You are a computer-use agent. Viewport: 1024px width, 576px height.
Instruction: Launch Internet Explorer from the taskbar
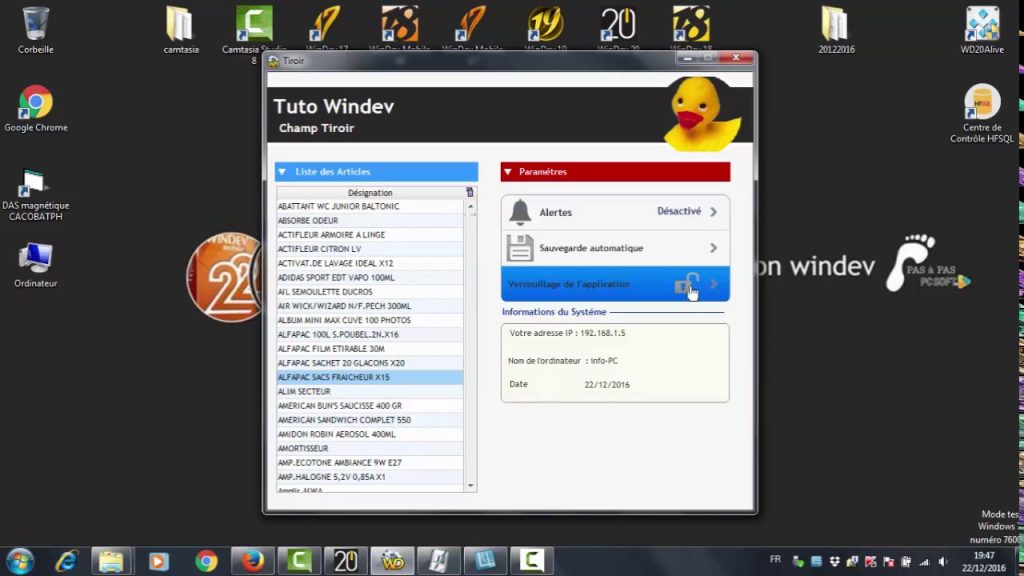point(66,561)
